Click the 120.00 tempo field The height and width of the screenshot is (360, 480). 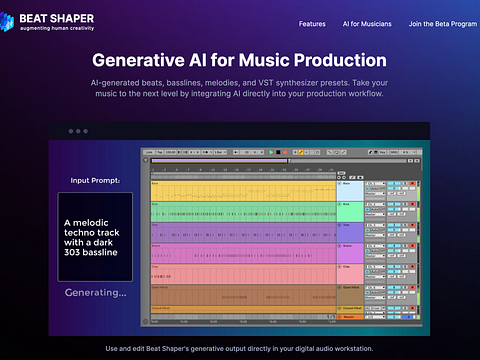click(170, 152)
